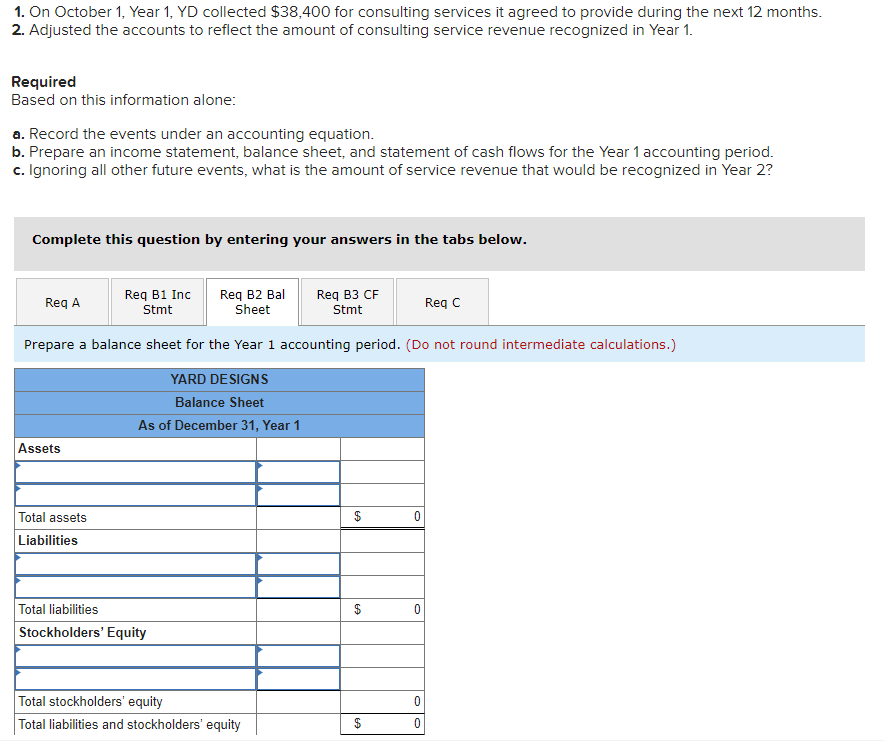Click the Total liabilities value cell
Screen dimensions: 884x744
point(383,609)
